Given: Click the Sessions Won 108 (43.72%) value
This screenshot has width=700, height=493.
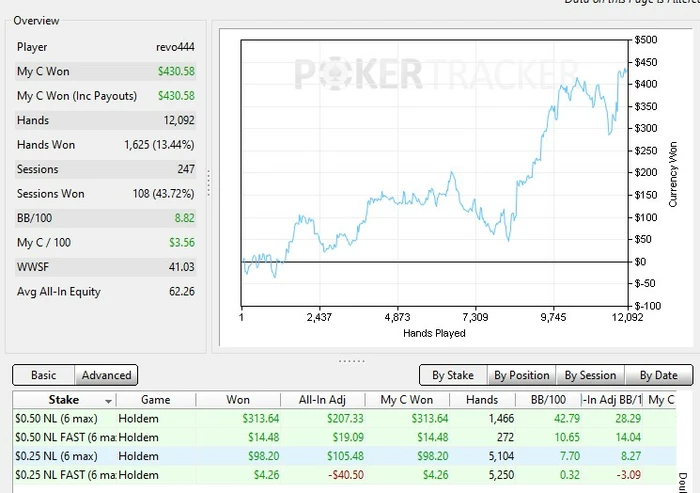Looking at the screenshot, I should pos(163,194).
